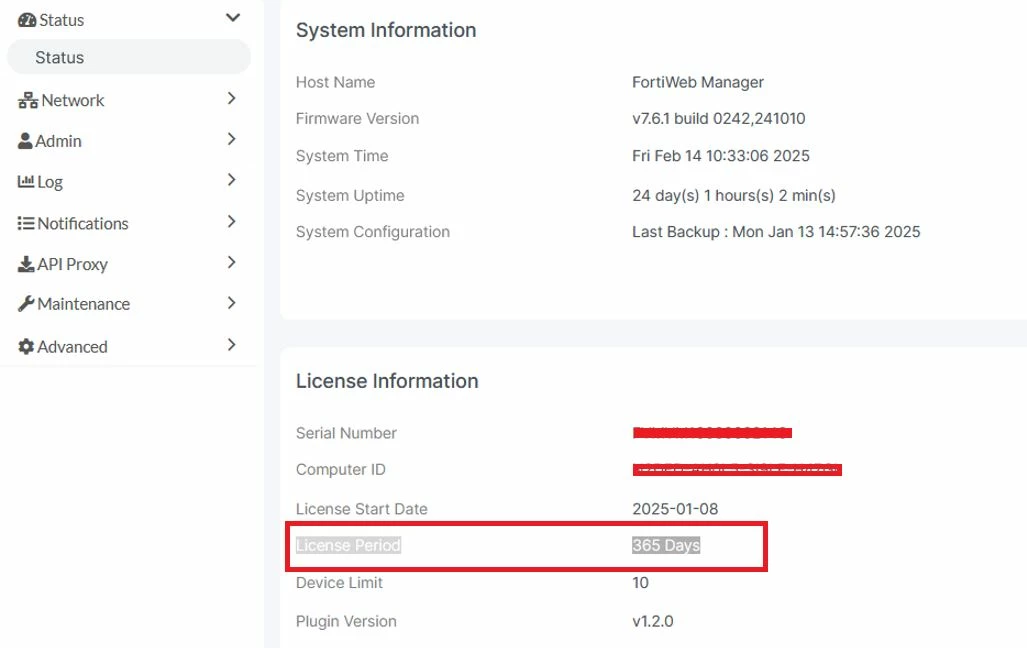Expand the Admin menu chevron
Image resolution: width=1027 pixels, height=648 pixels.
(x=231, y=139)
